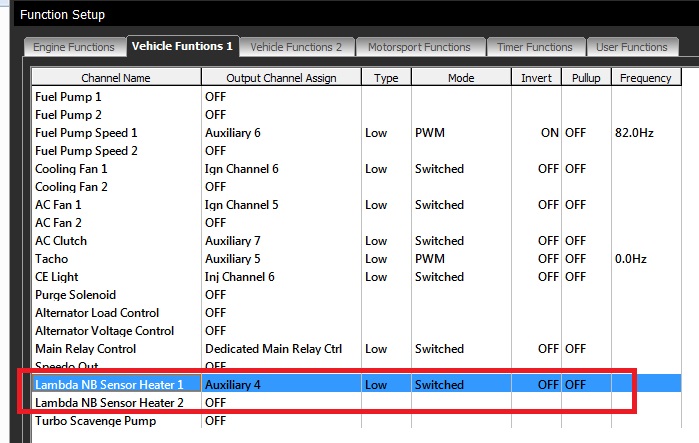Open the Vehicle Functions 2 tab
The image size is (699, 443).
295,47
